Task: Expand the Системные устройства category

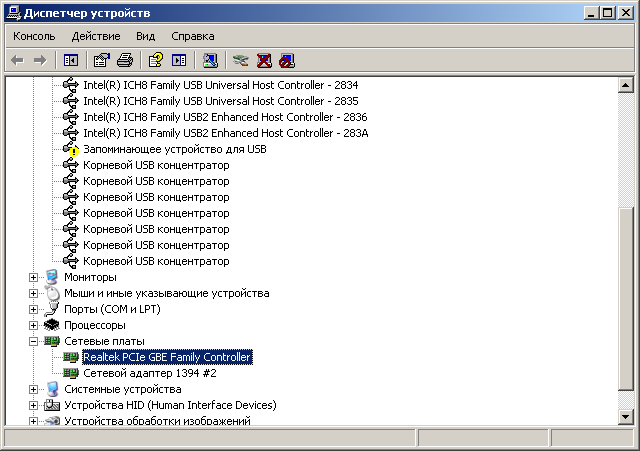Action: 33,390
